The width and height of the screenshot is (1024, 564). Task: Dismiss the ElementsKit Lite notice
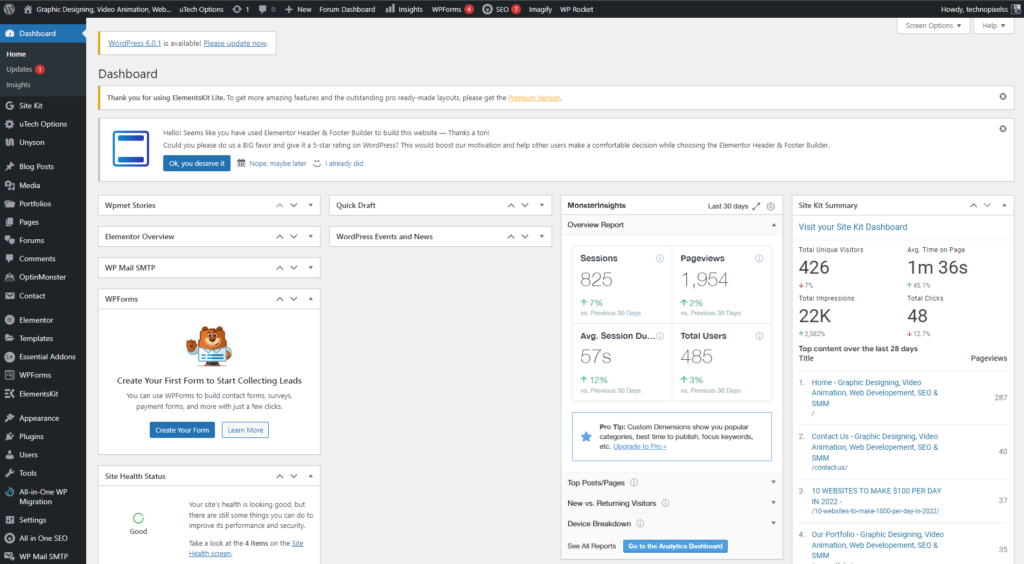[x=1002, y=97]
